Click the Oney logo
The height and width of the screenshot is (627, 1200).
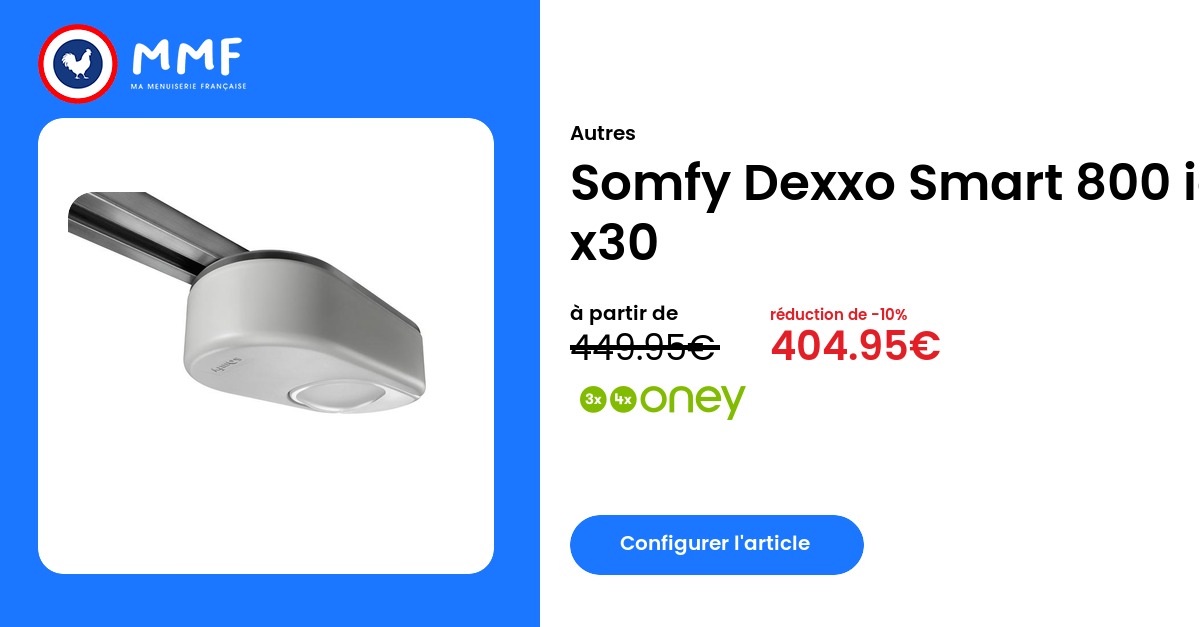694,400
